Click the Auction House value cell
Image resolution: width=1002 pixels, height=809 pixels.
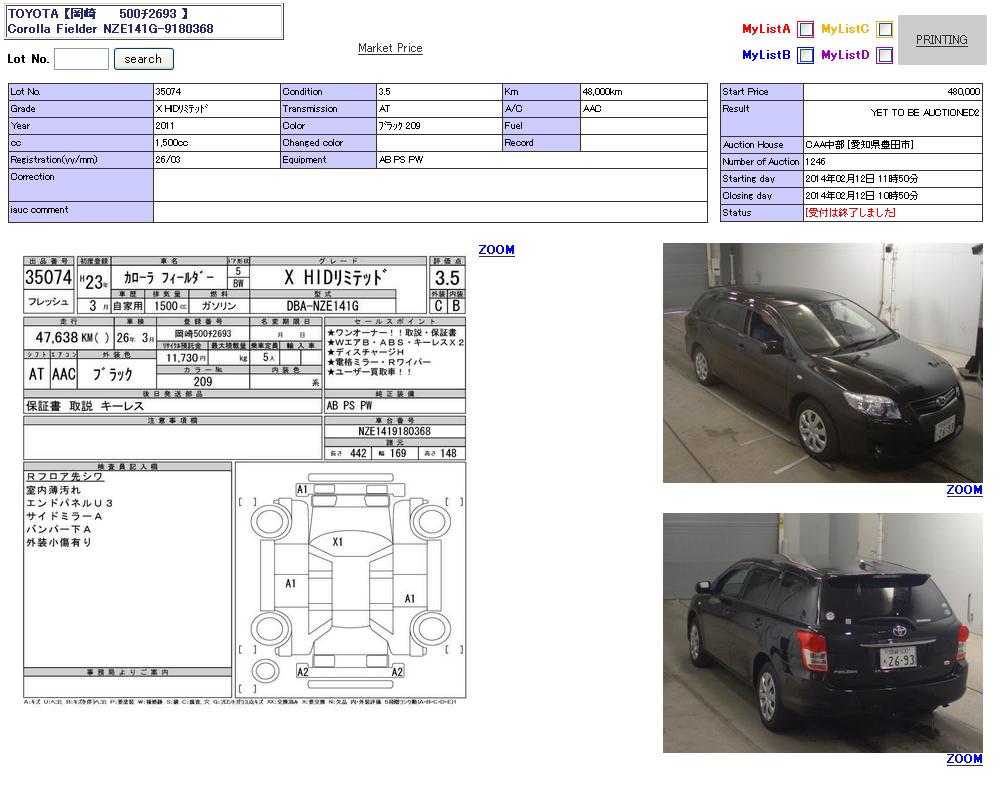(x=893, y=145)
